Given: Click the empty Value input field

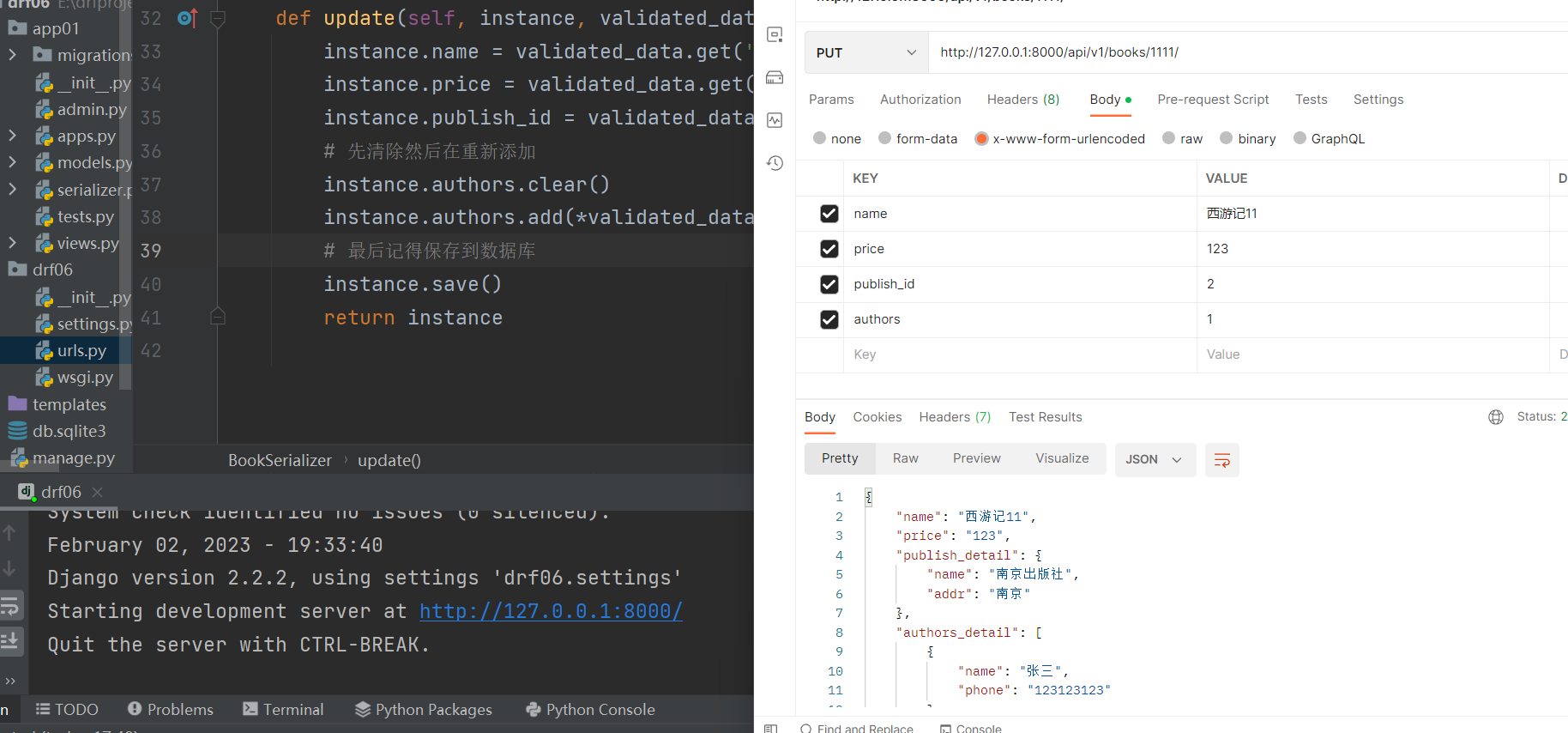Looking at the screenshot, I should (x=1372, y=354).
